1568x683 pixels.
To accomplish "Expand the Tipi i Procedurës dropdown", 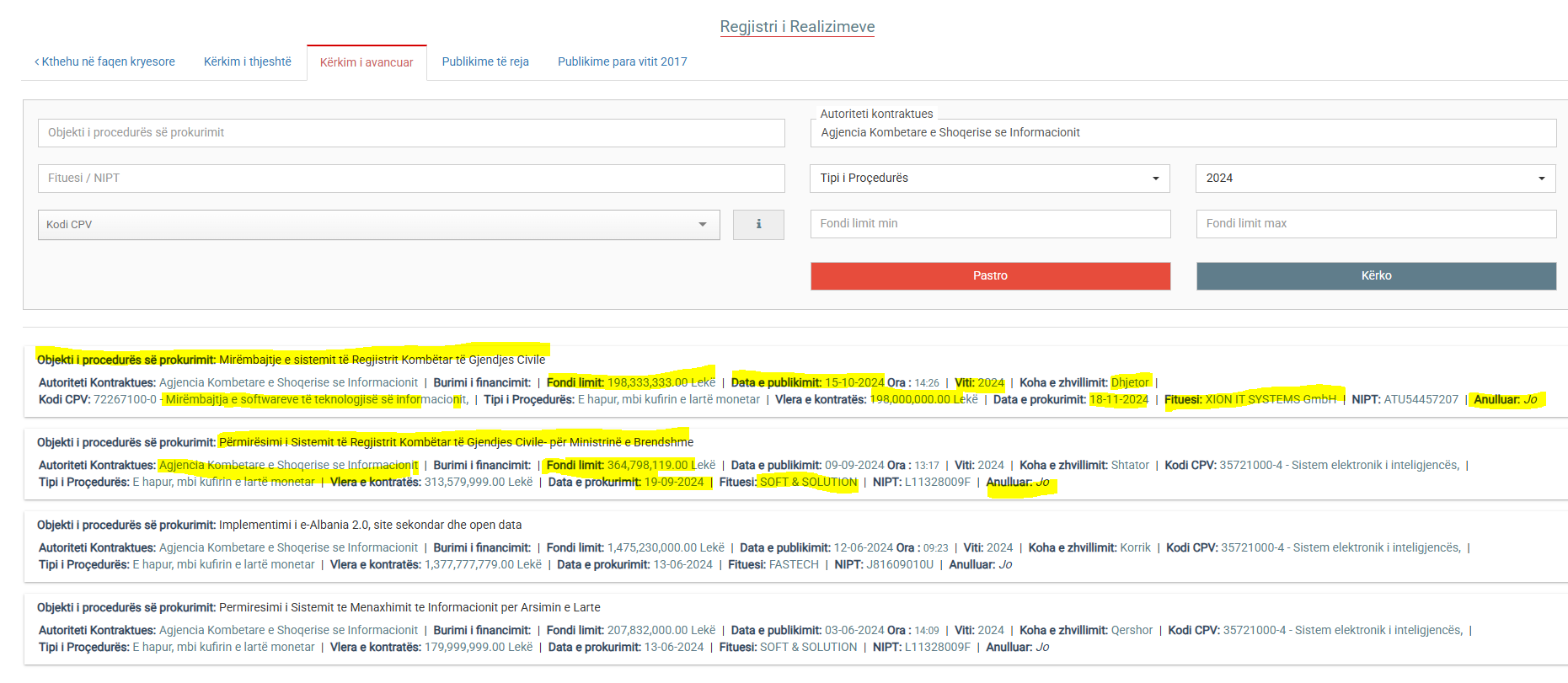I will click(989, 178).
